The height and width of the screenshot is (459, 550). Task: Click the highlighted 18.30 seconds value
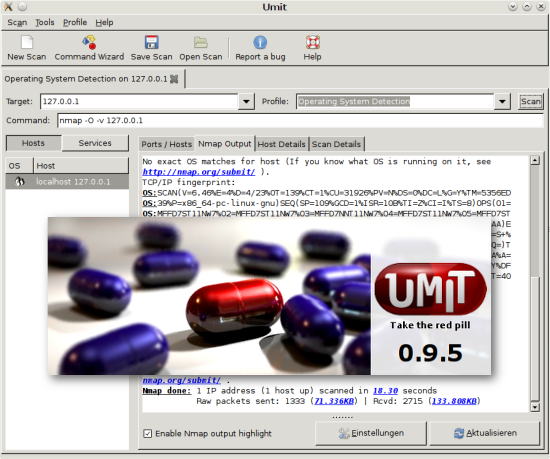(x=385, y=391)
